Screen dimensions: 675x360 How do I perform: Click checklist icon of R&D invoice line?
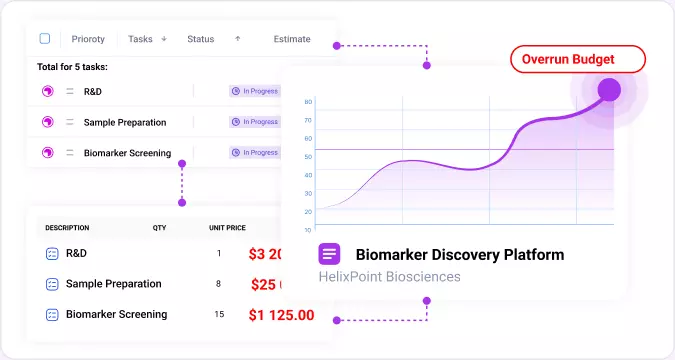click(x=52, y=254)
